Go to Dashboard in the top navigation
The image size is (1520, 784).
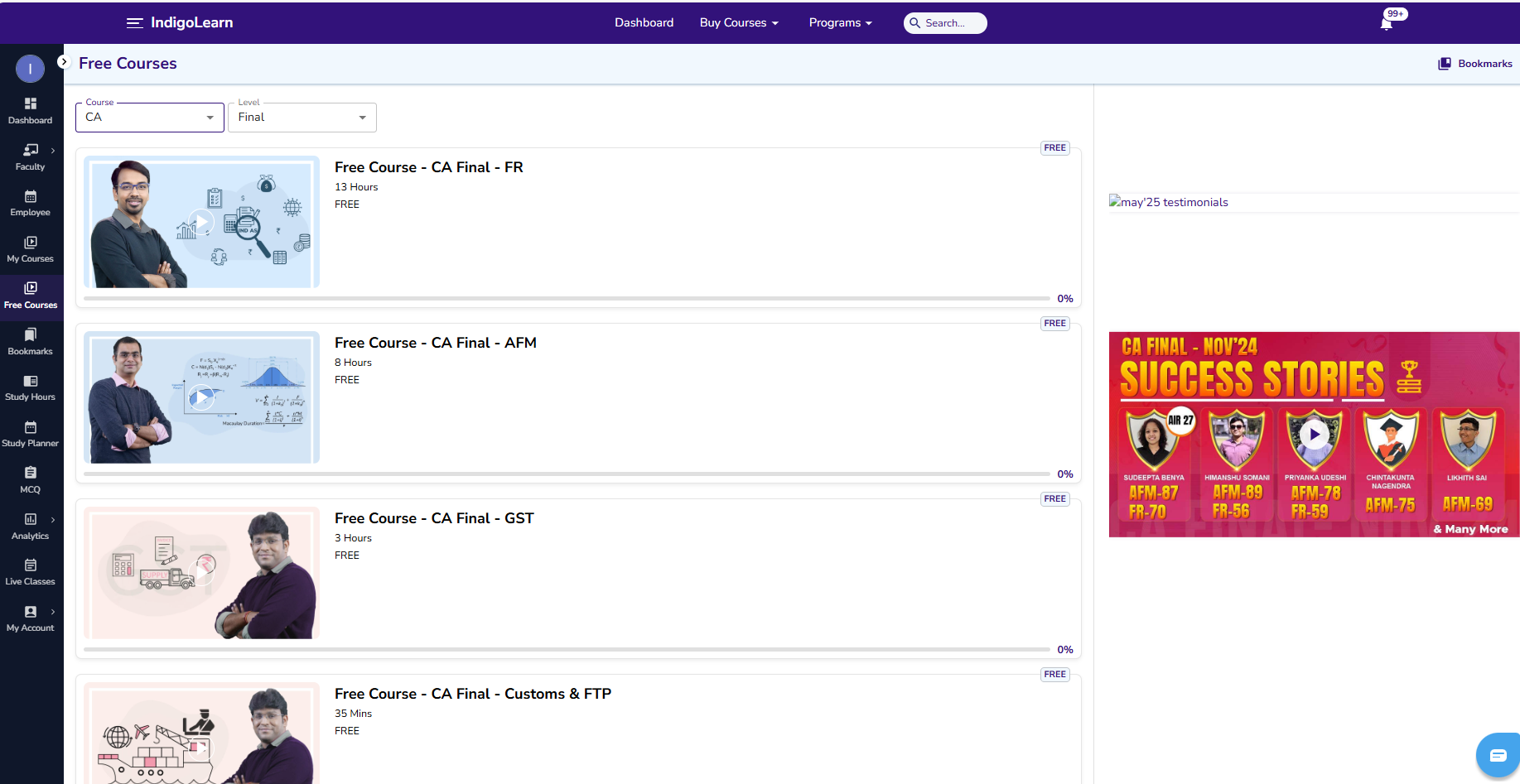(x=644, y=23)
